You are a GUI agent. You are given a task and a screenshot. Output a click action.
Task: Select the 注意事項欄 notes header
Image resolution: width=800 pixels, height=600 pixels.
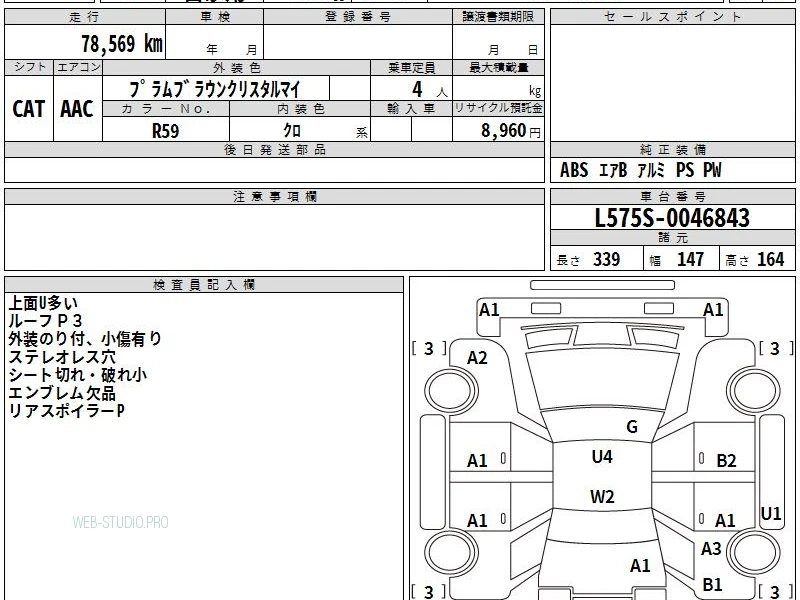[x=274, y=197]
